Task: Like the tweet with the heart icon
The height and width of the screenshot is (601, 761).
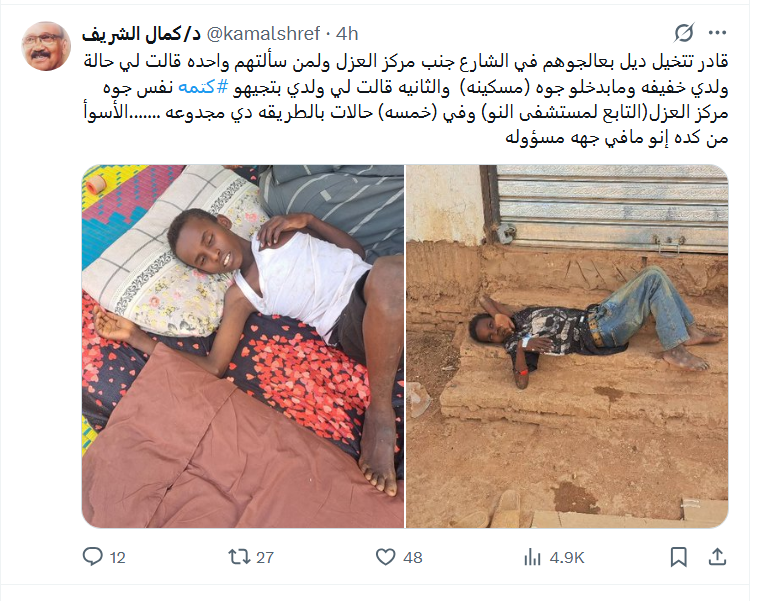Action: (x=386, y=557)
